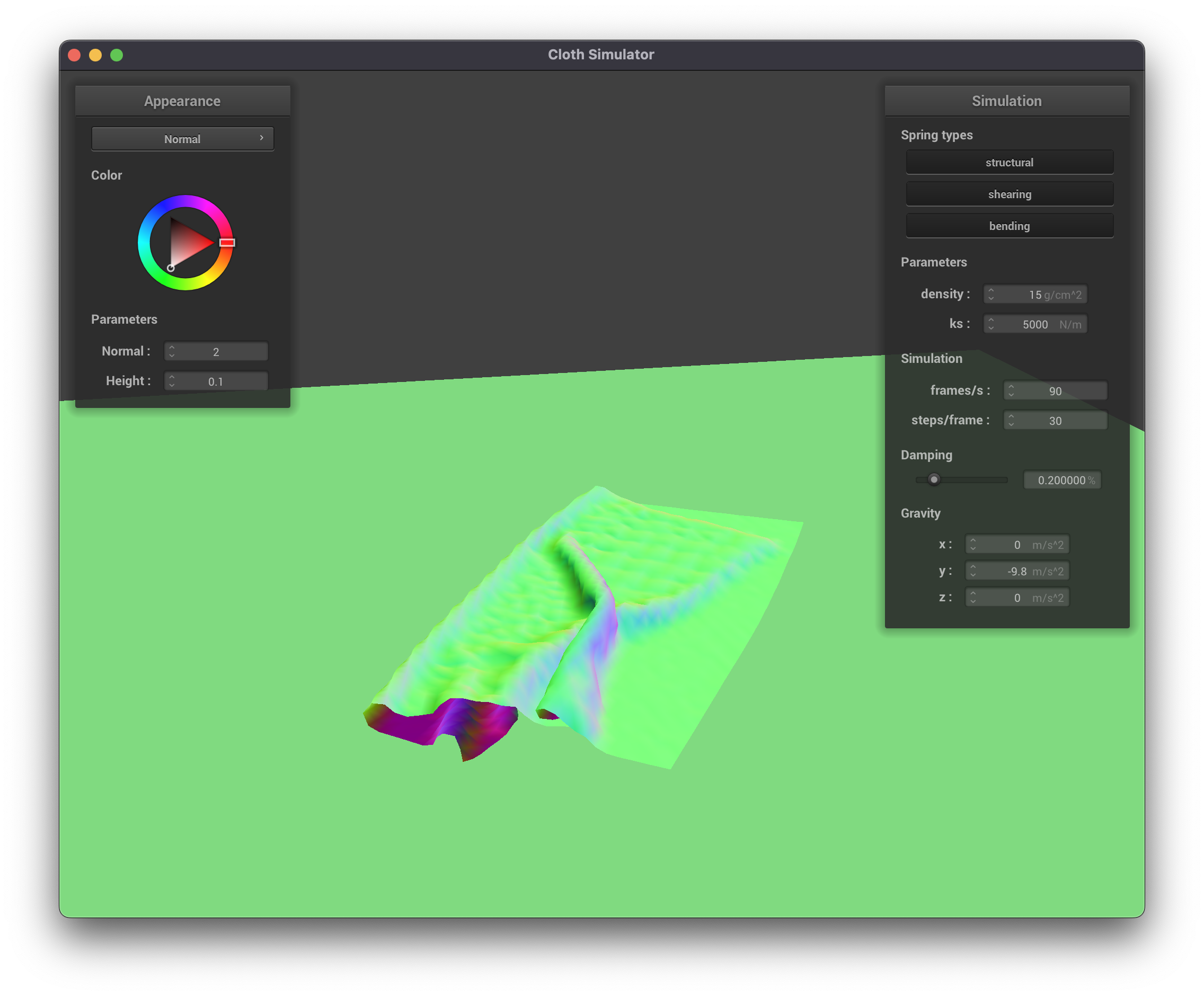Click the ks stepper arrows
Viewport: 1204px width, 996px height.
[991, 324]
